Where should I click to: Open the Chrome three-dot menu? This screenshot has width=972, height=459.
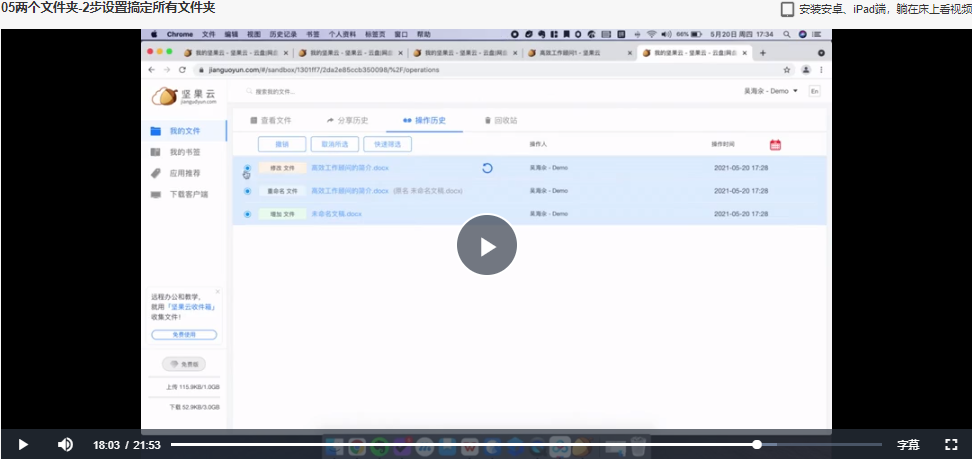[821, 70]
